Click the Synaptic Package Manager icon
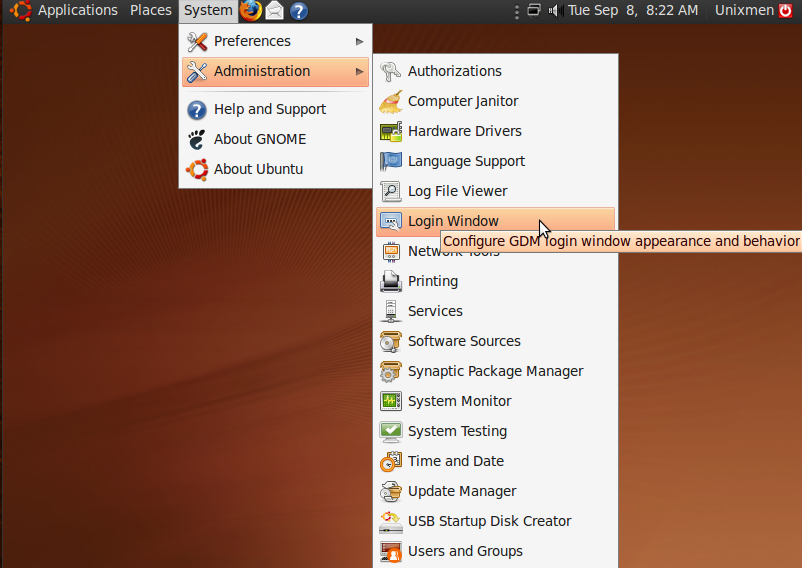 391,372
